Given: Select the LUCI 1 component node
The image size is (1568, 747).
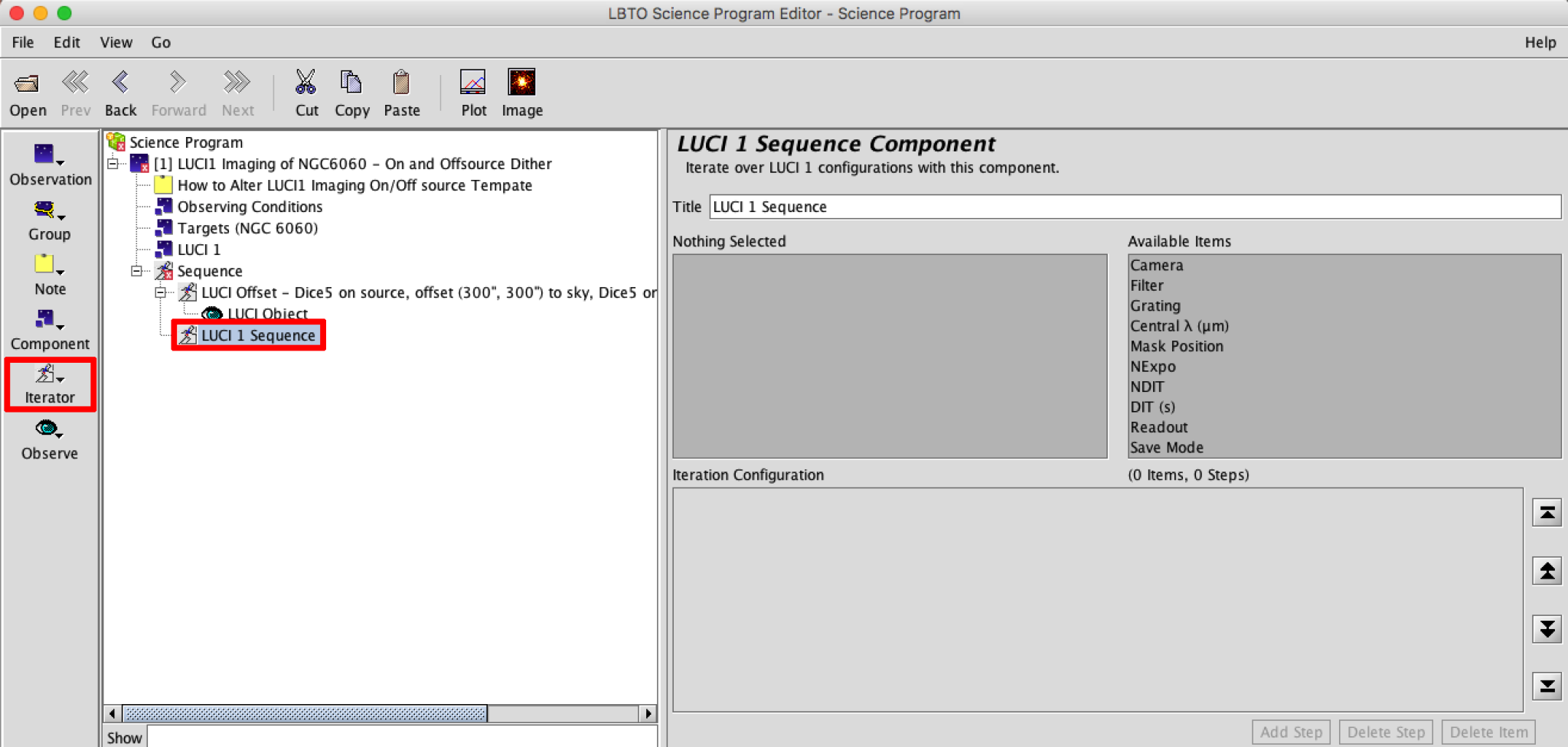Looking at the screenshot, I should point(199,250).
